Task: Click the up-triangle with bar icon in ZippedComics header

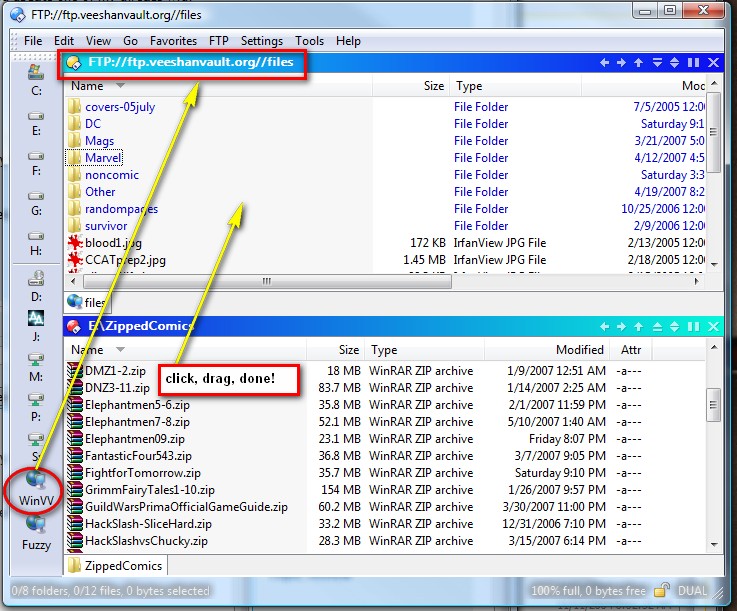Action: pos(657,327)
